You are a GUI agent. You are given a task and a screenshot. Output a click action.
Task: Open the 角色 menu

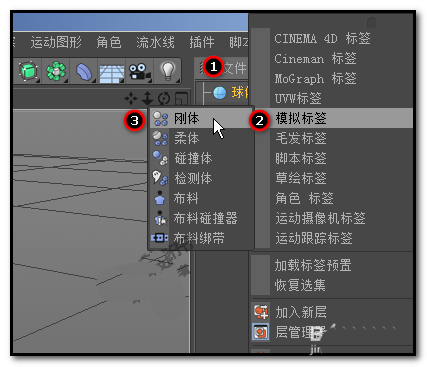tap(109, 42)
